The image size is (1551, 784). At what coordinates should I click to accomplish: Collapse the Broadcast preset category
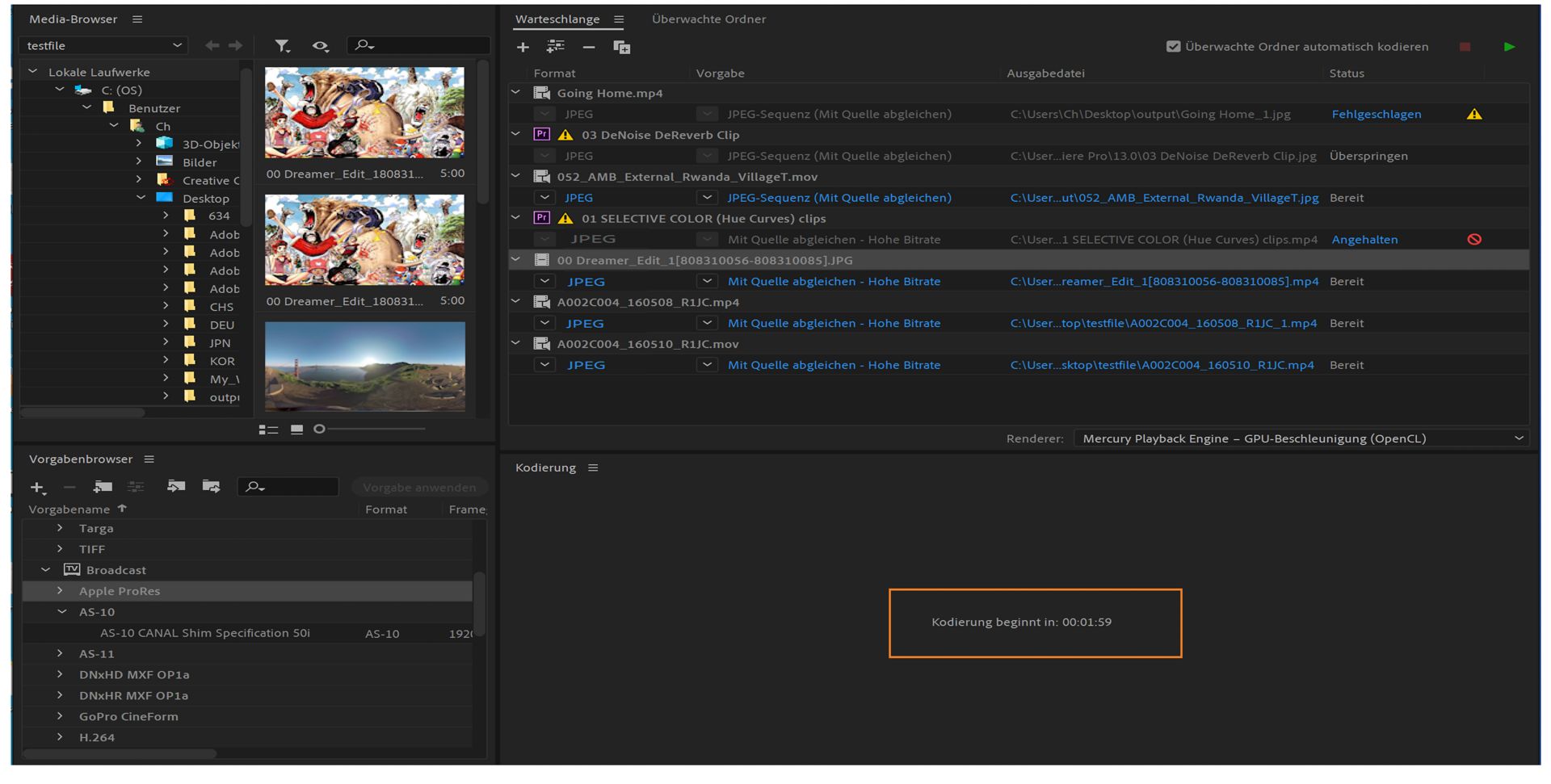46,570
